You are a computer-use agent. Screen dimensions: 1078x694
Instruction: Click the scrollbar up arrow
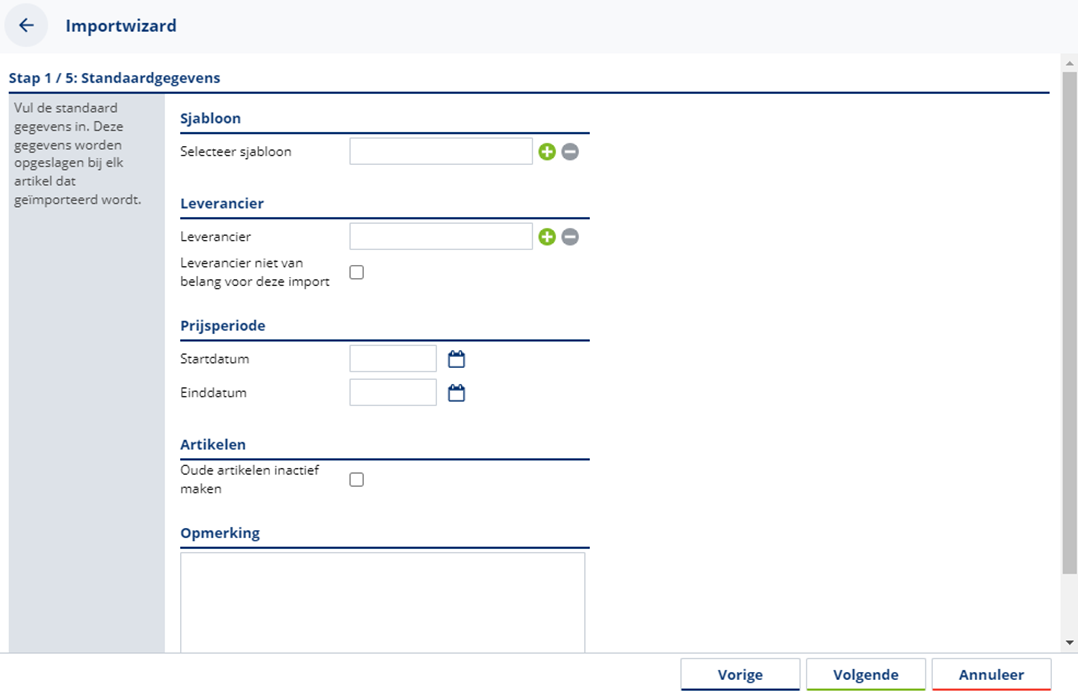(1069, 62)
